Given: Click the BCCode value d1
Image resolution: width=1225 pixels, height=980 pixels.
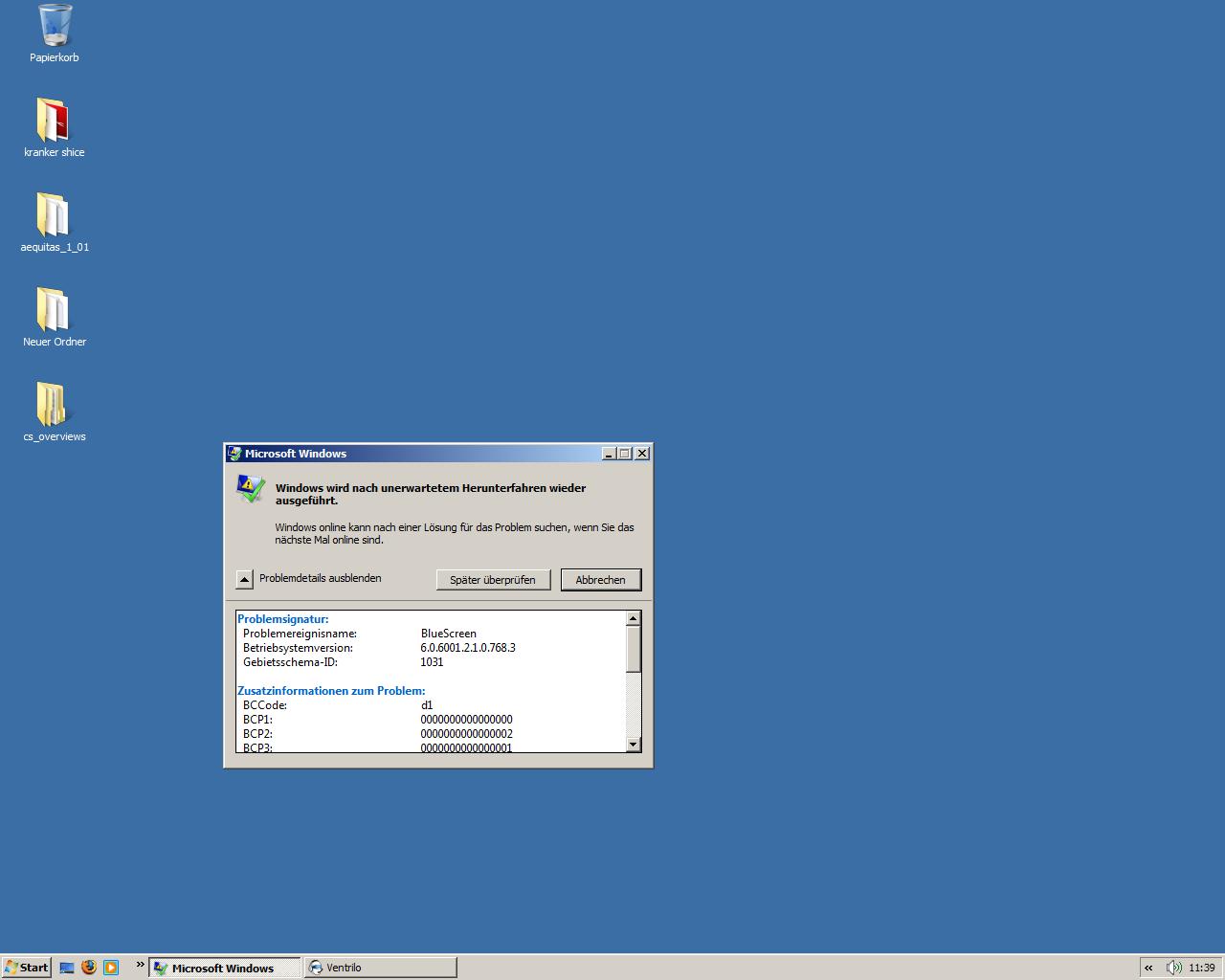Looking at the screenshot, I should (427, 705).
